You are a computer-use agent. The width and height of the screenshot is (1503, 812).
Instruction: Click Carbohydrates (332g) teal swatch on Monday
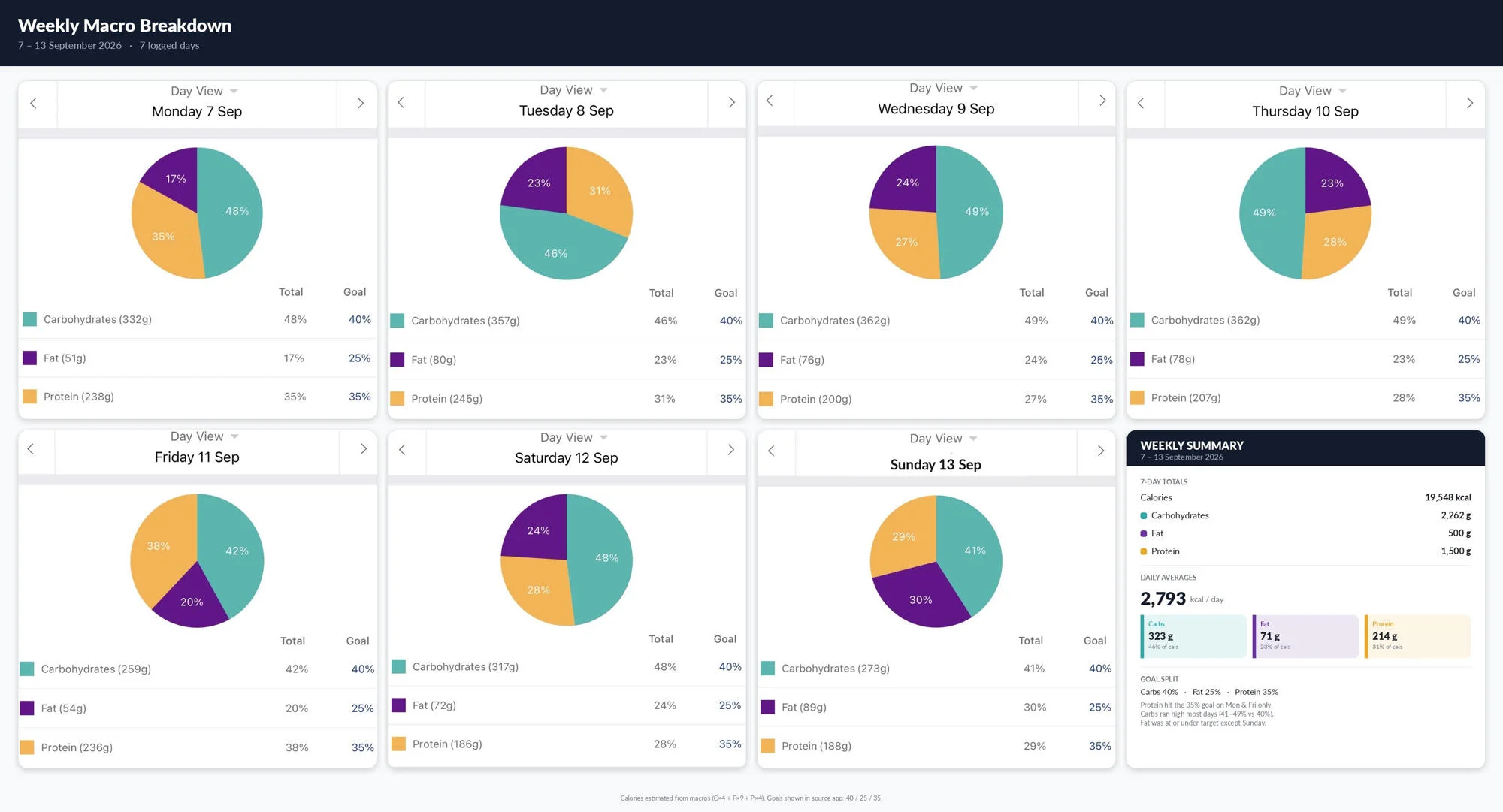(30, 319)
